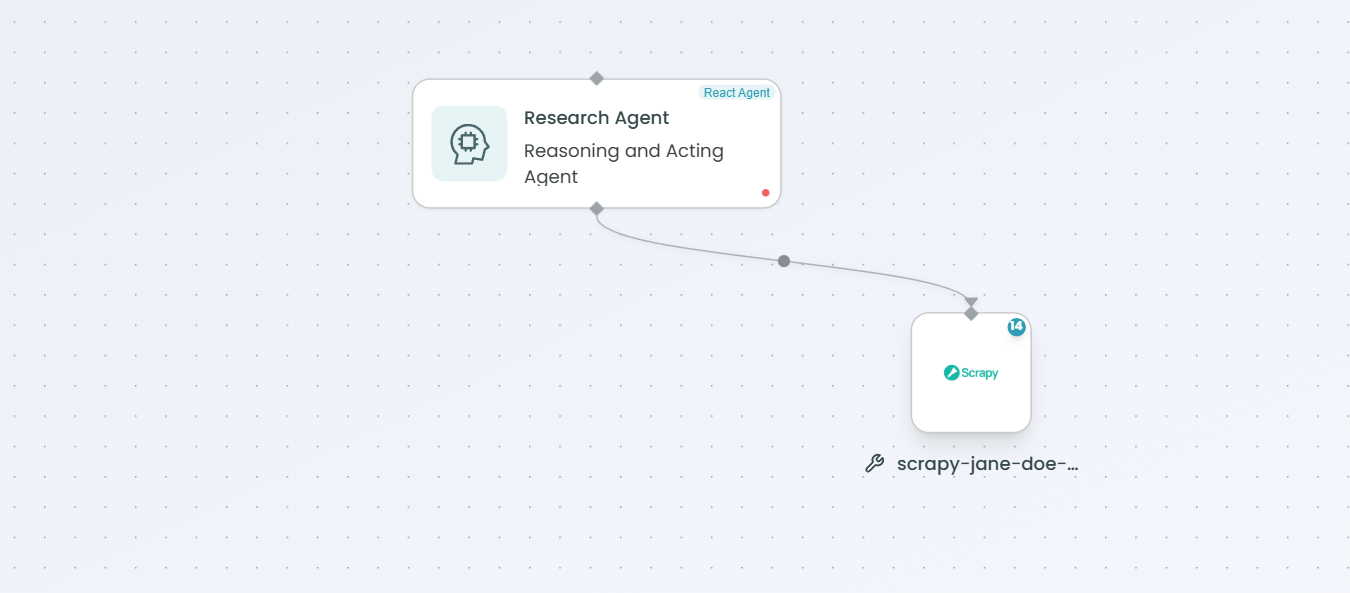The height and width of the screenshot is (593, 1350).
Task: Click the React Agent type badge
Action: [x=736, y=93]
